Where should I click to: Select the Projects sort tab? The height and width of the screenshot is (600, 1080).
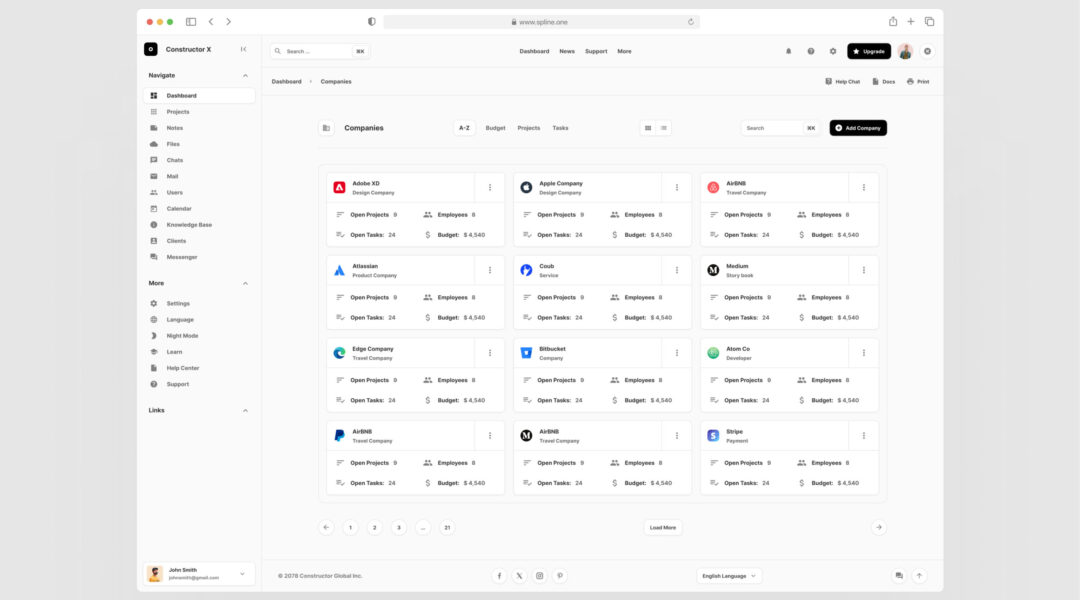[x=529, y=128]
